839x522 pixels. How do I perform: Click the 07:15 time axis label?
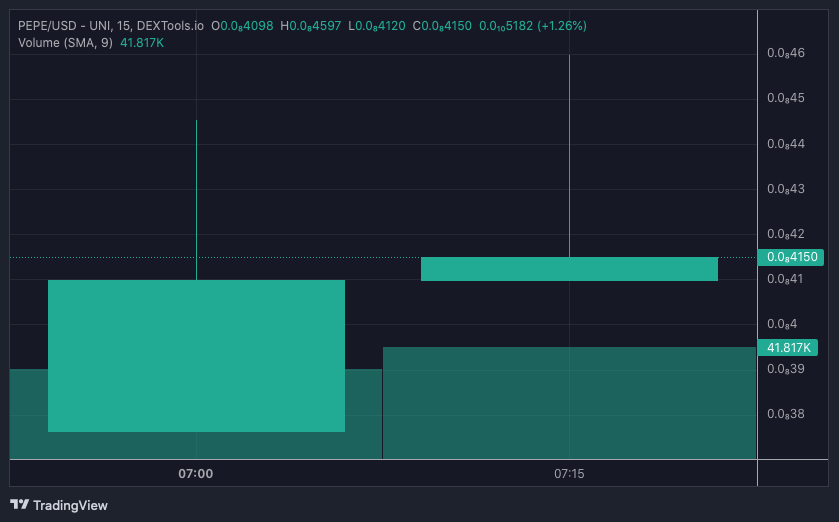click(569, 474)
